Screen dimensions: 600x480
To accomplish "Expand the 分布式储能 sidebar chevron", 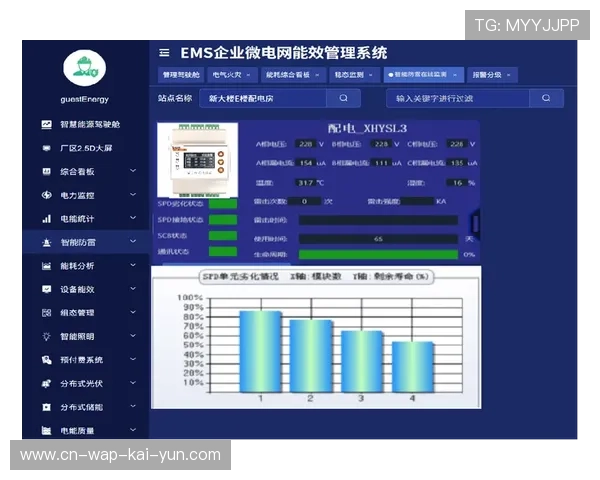I will click(x=133, y=406).
